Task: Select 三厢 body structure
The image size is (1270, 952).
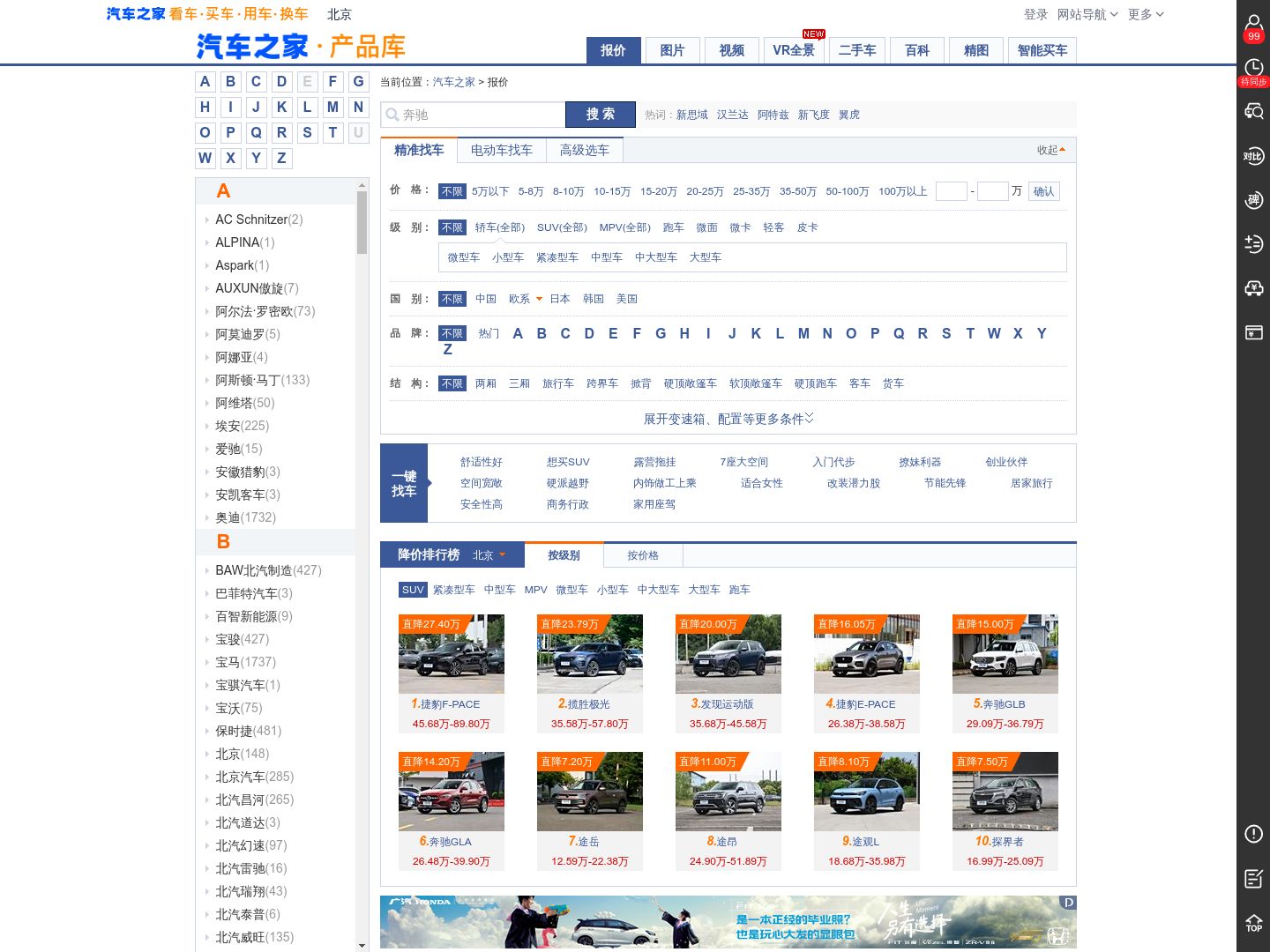Action: pos(519,383)
